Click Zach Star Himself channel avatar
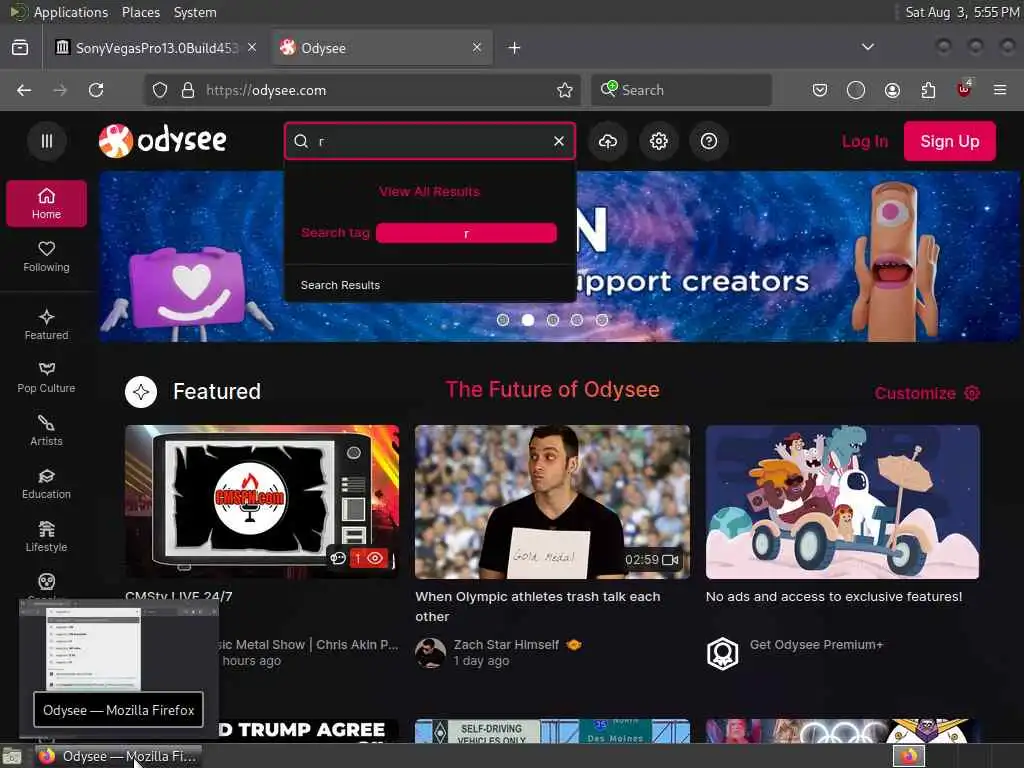 click(x=430, y=652)
